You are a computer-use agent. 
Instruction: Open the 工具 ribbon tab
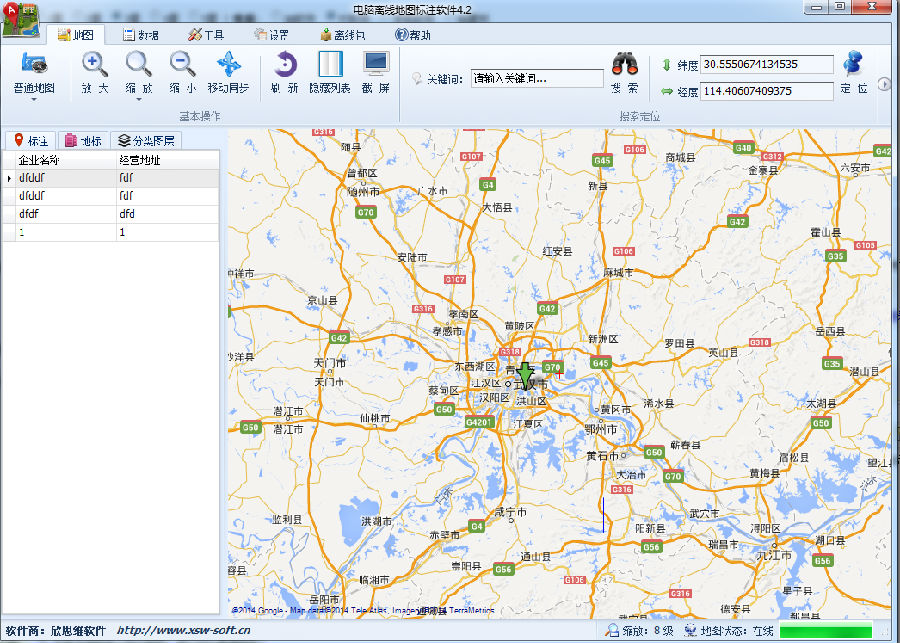(206, 34)
